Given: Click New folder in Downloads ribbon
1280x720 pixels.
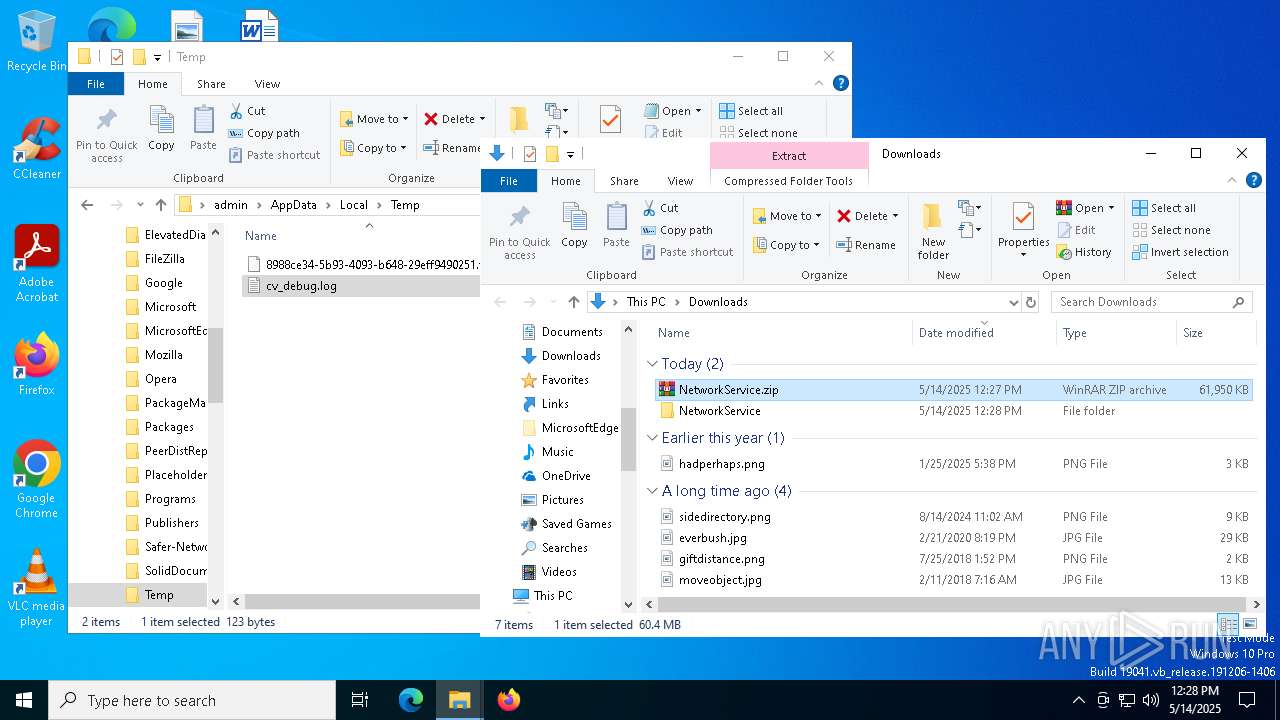Looking at the screenshot, I should click(933, 232).
